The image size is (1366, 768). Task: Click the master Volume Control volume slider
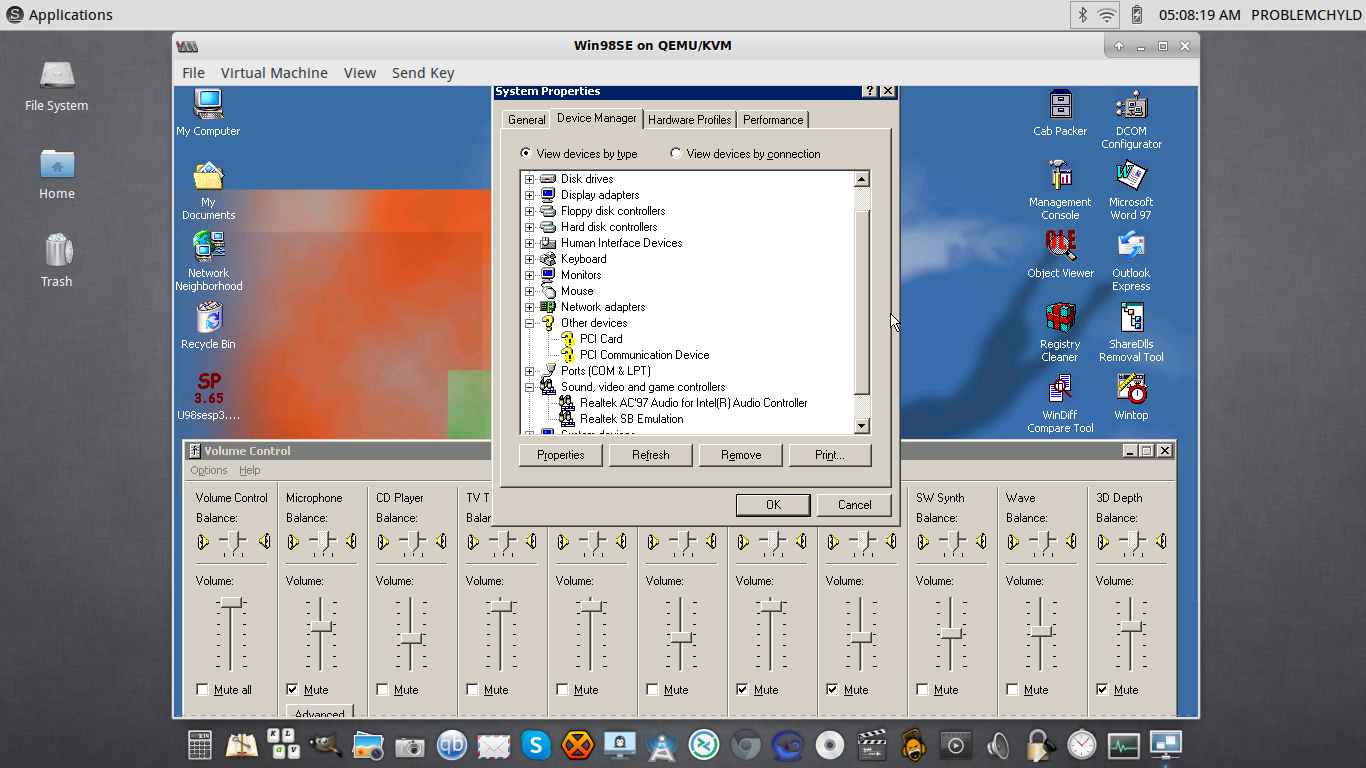(232, 602)
